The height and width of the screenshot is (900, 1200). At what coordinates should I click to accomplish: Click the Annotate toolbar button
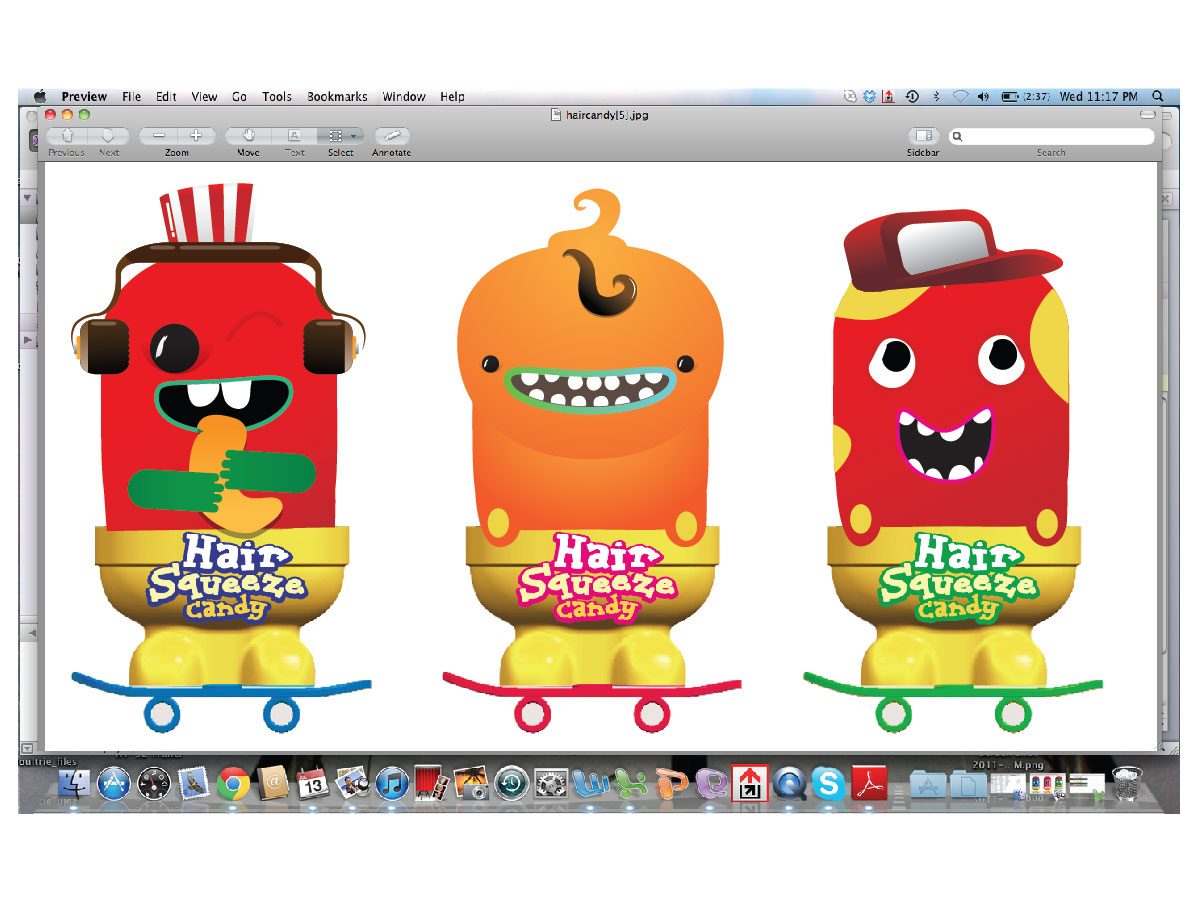coord(391,135)
